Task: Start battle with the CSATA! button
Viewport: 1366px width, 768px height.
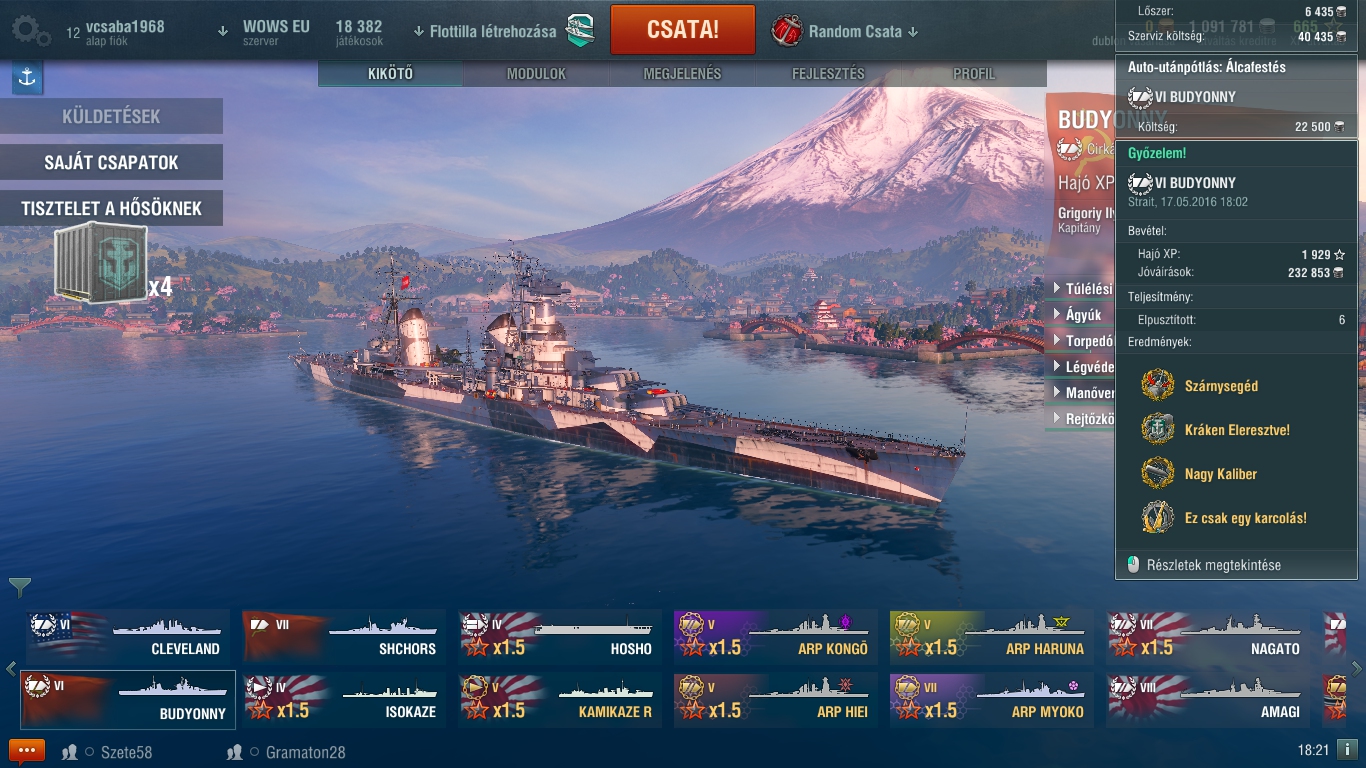Action: coord(683,30)
